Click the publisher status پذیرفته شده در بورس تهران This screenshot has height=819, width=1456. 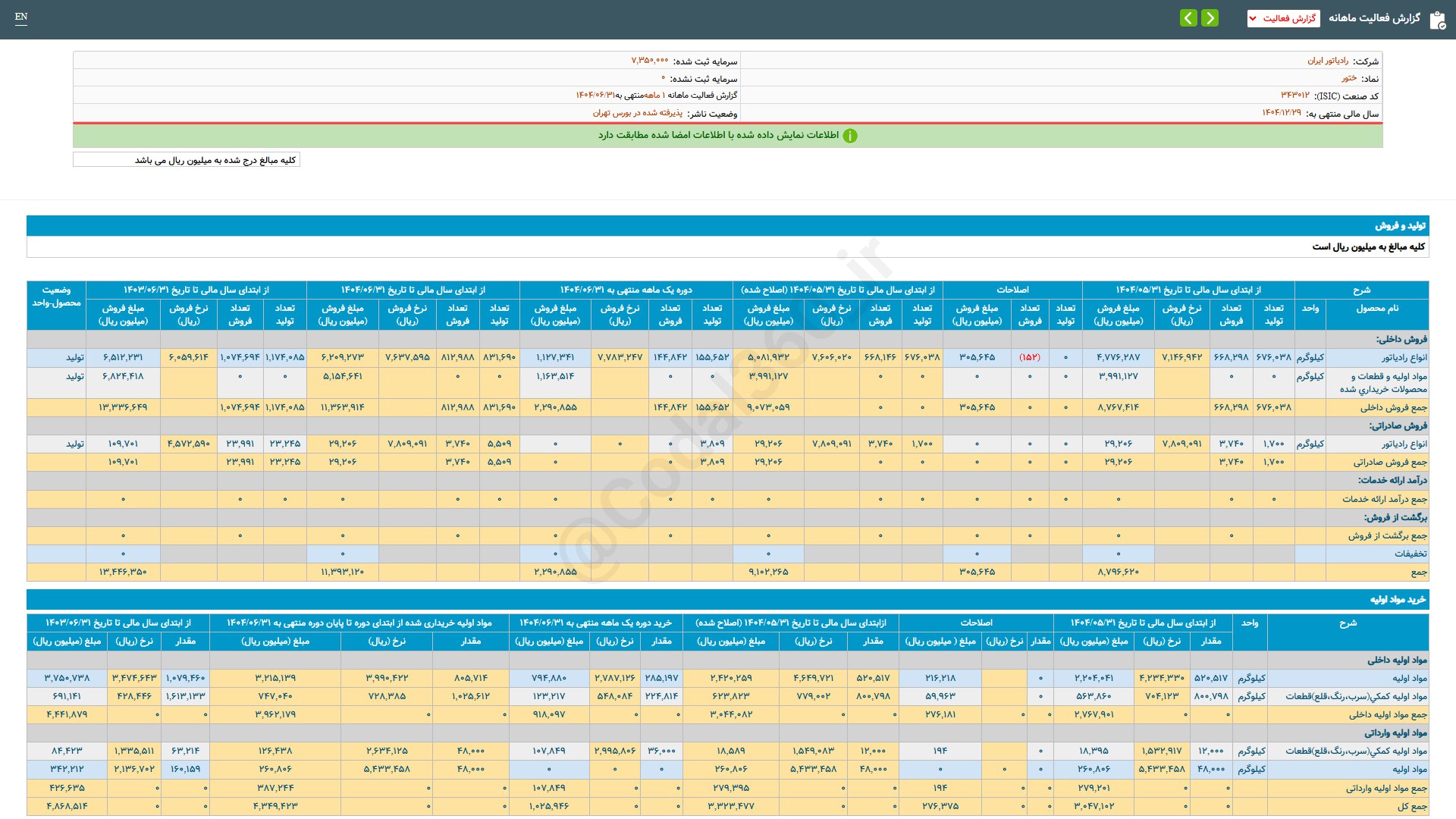pos(637,113)
